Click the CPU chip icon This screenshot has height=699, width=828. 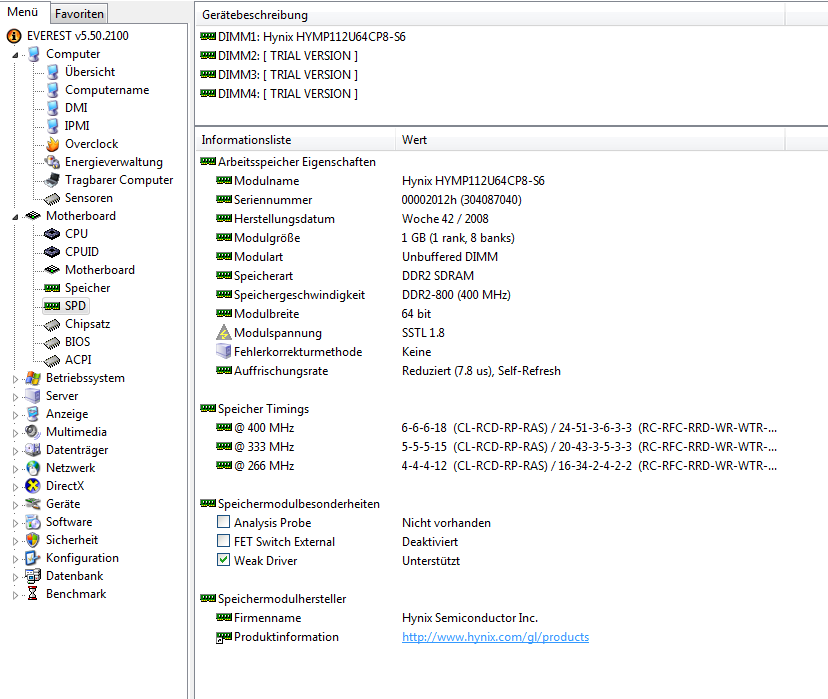click(x=52, y=233)
